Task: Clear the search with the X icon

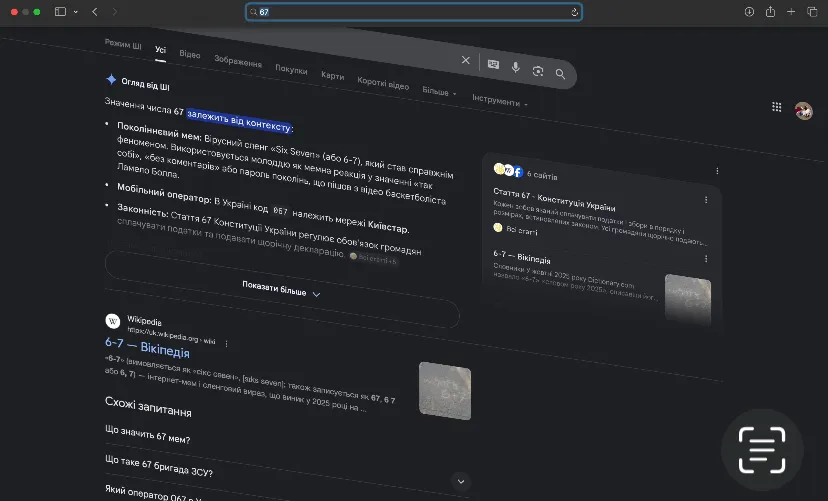Action: click(x=465, y=60)
